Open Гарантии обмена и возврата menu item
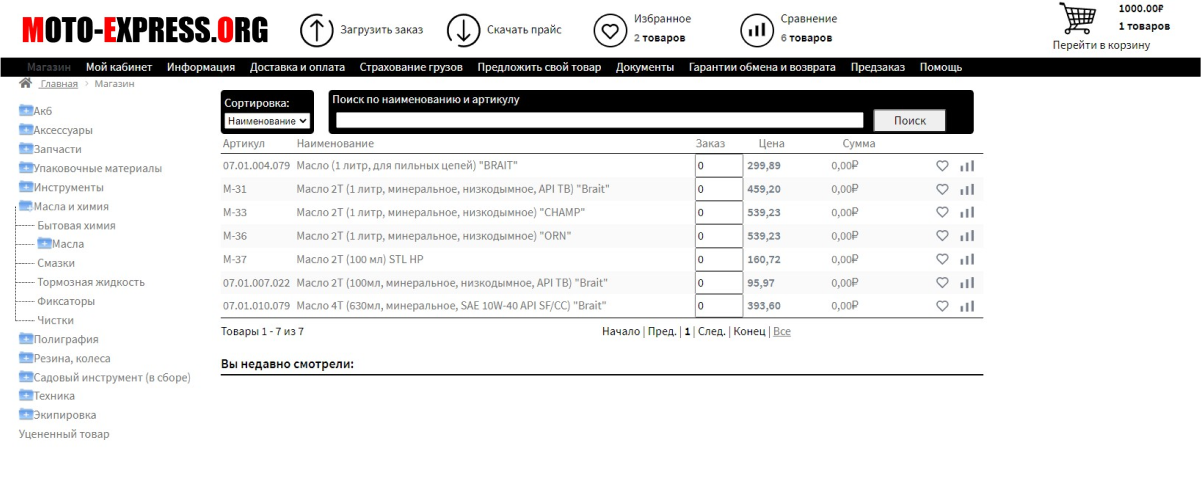 (762, 67)
